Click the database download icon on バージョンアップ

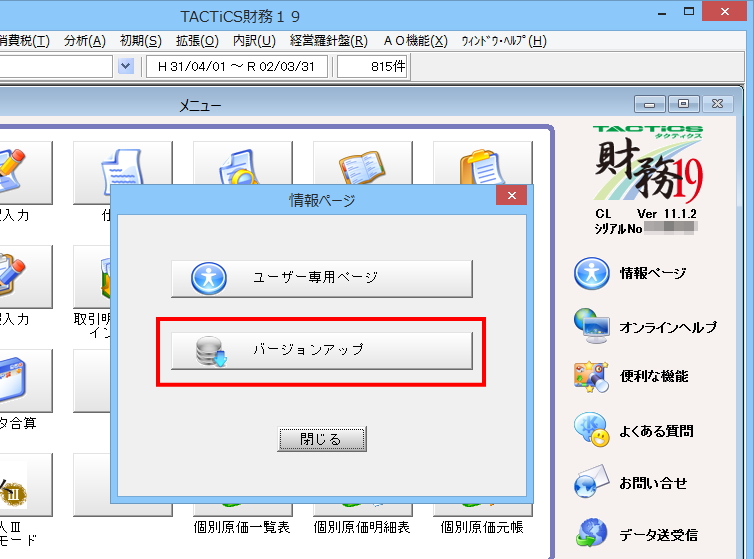click(211, 351)
